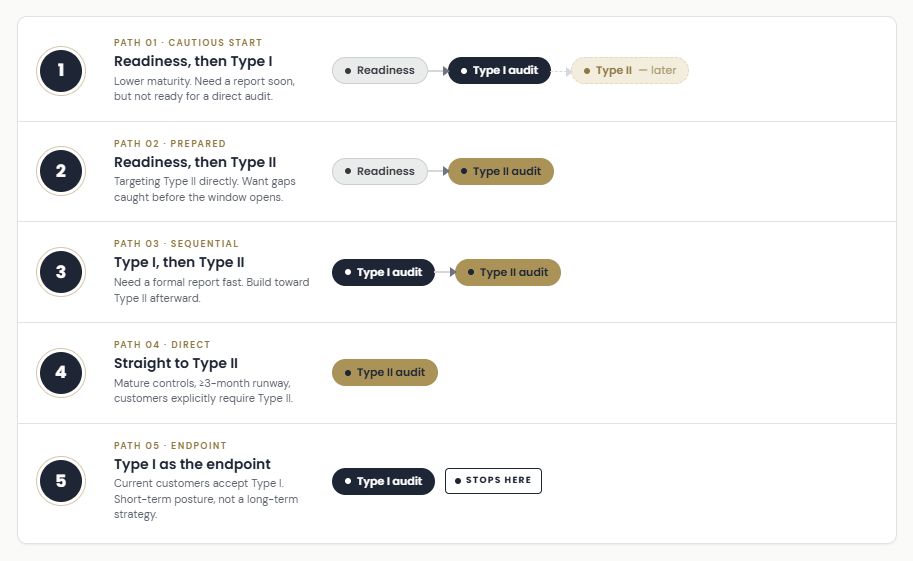Open the 'Straight to Type II' heading
Image resolution: width=913 pixels, height=561 pixels.
176,364
